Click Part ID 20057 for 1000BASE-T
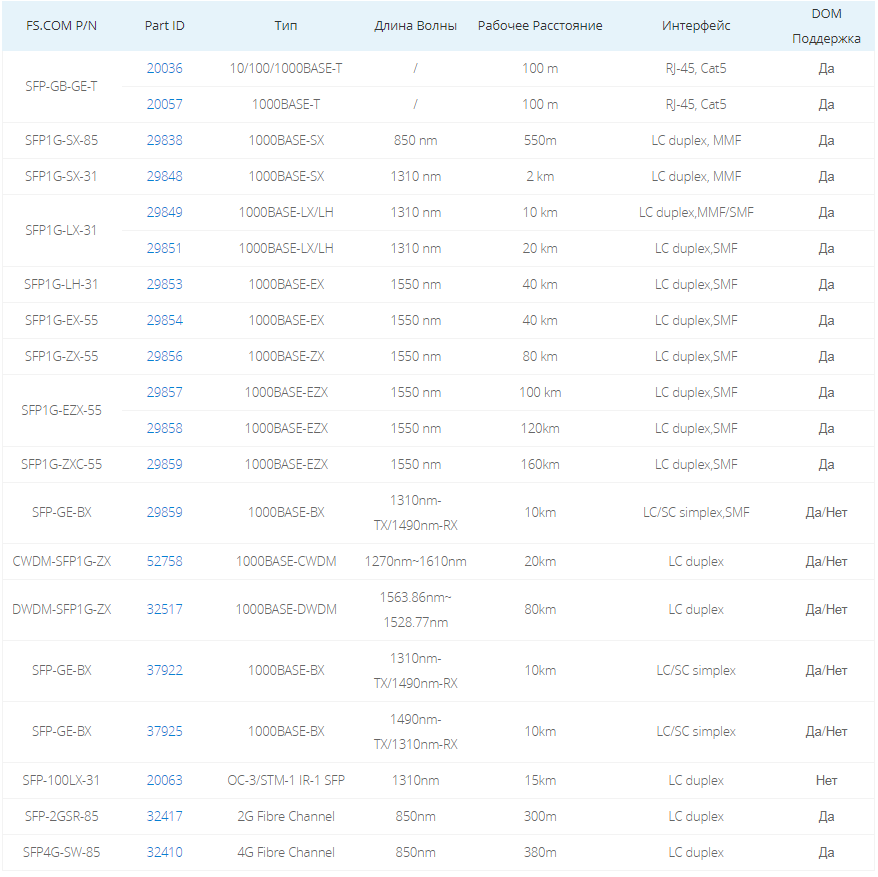The width and height of the screenshot is (878, 877). [x=164, y=104]
